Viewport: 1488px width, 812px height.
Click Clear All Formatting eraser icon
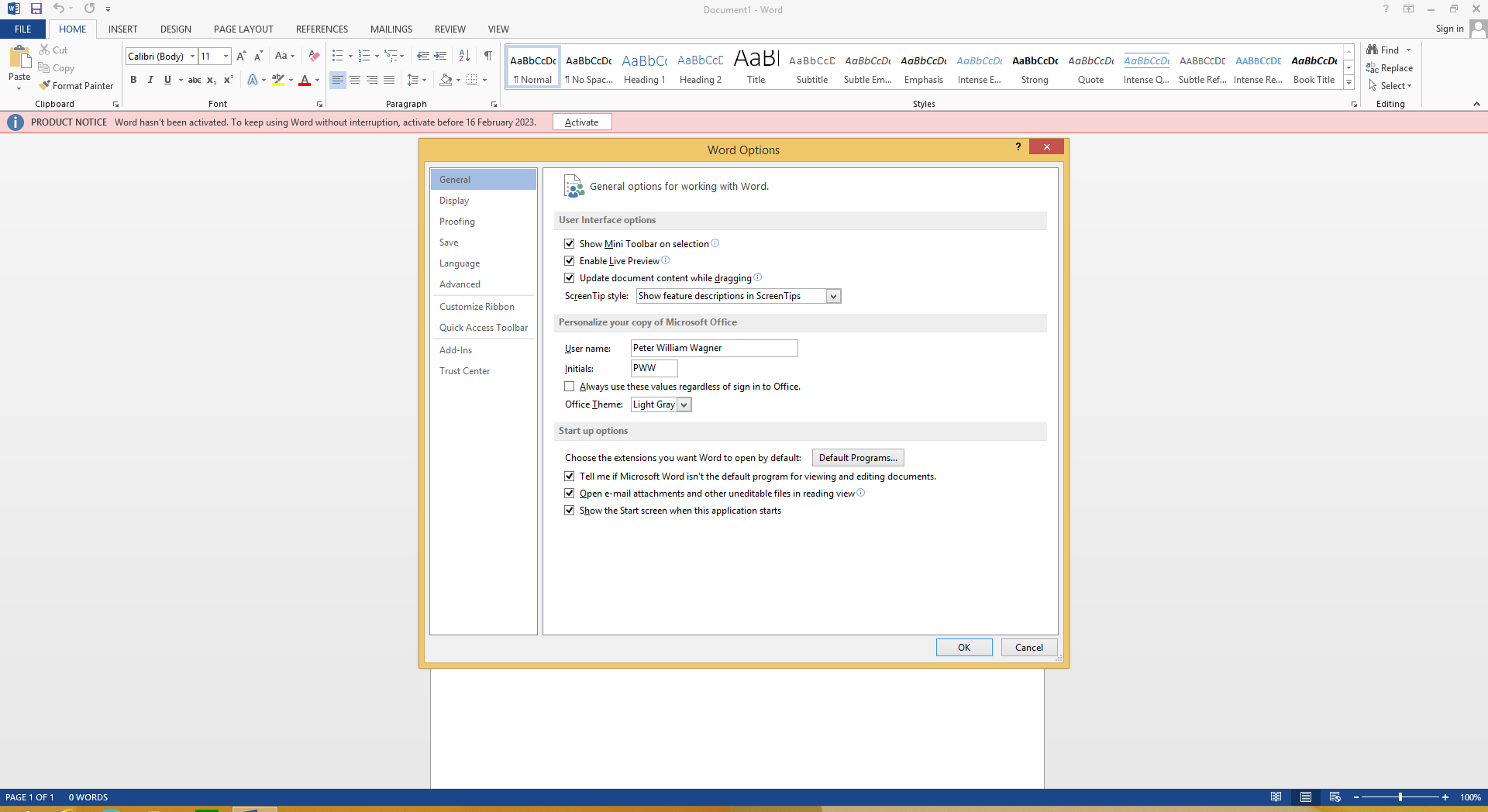pos(314,56)
